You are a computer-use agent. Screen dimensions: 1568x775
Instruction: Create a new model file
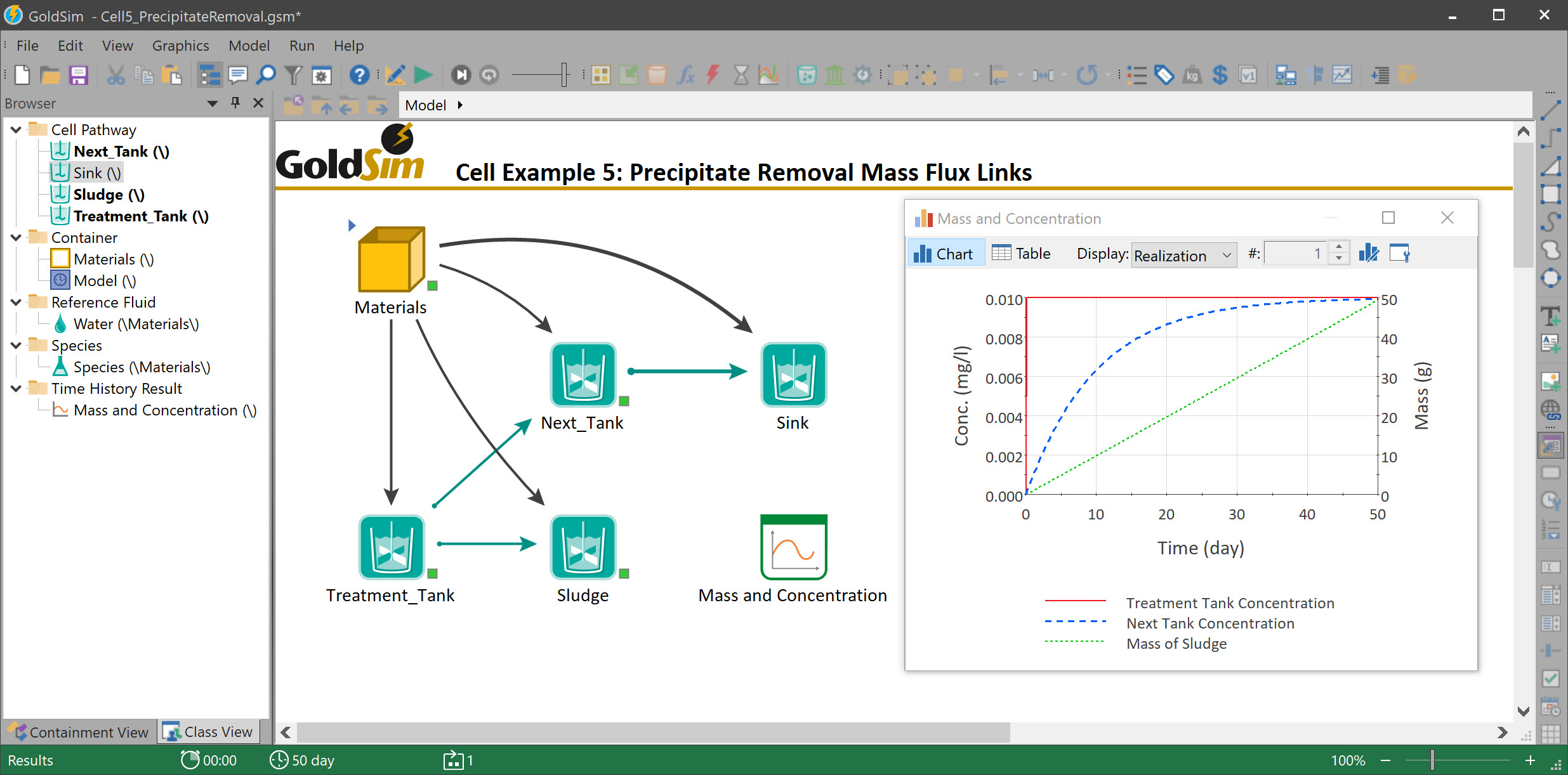click(22, 75)
